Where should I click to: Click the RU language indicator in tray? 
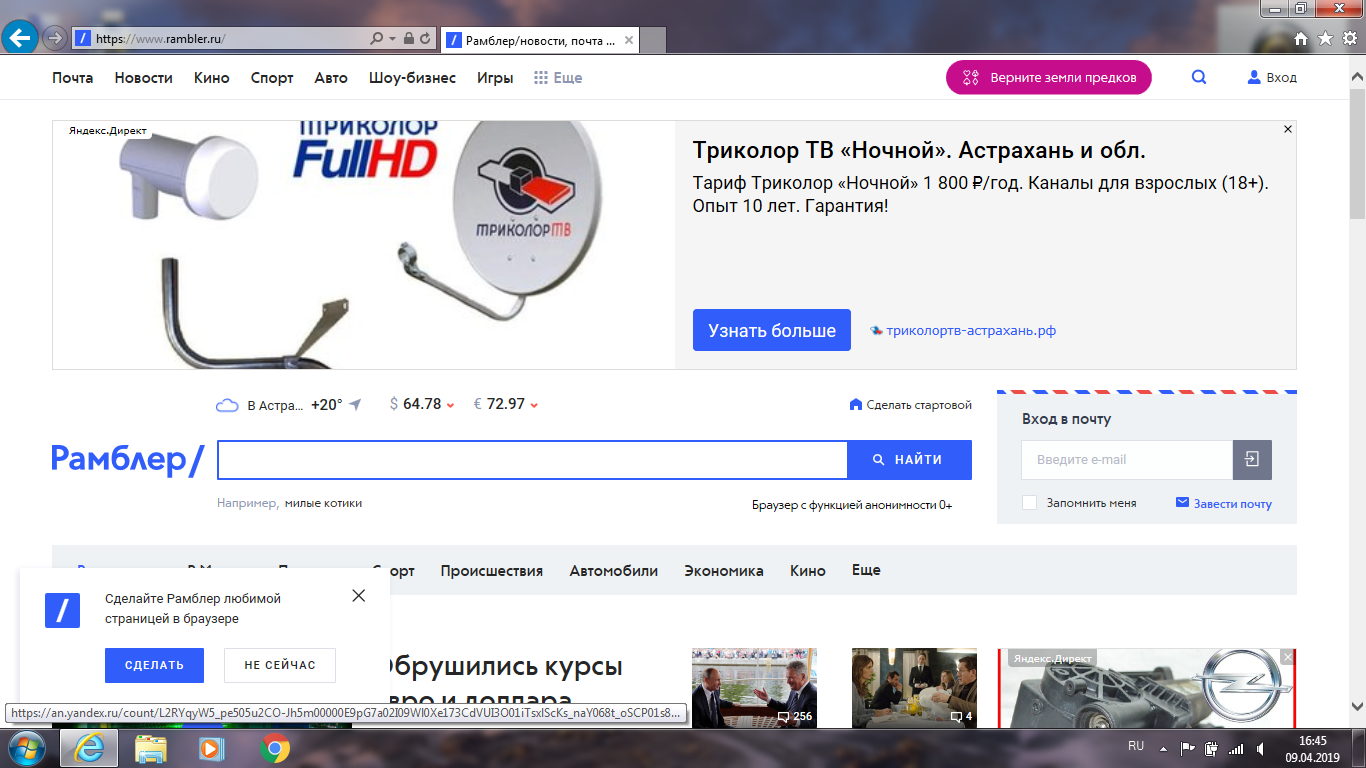click(1135, 746)
